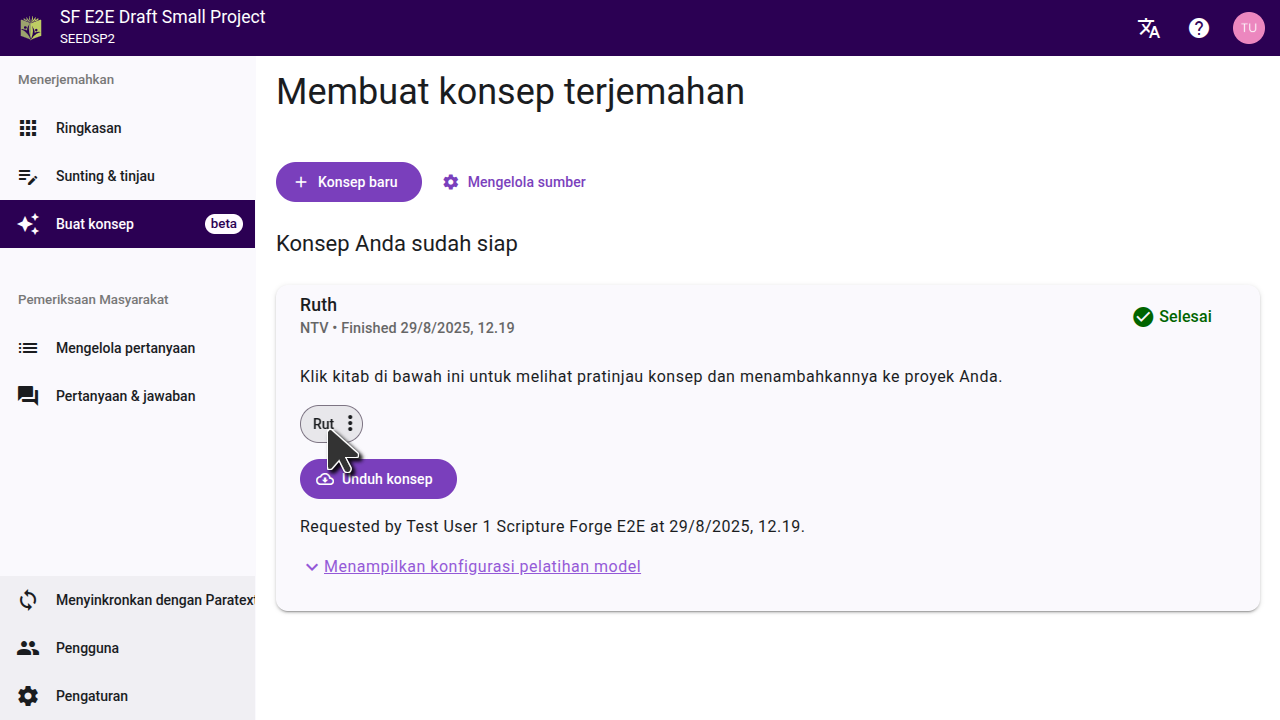Open the three-dot menu on Rut chip

coord(350,424)
